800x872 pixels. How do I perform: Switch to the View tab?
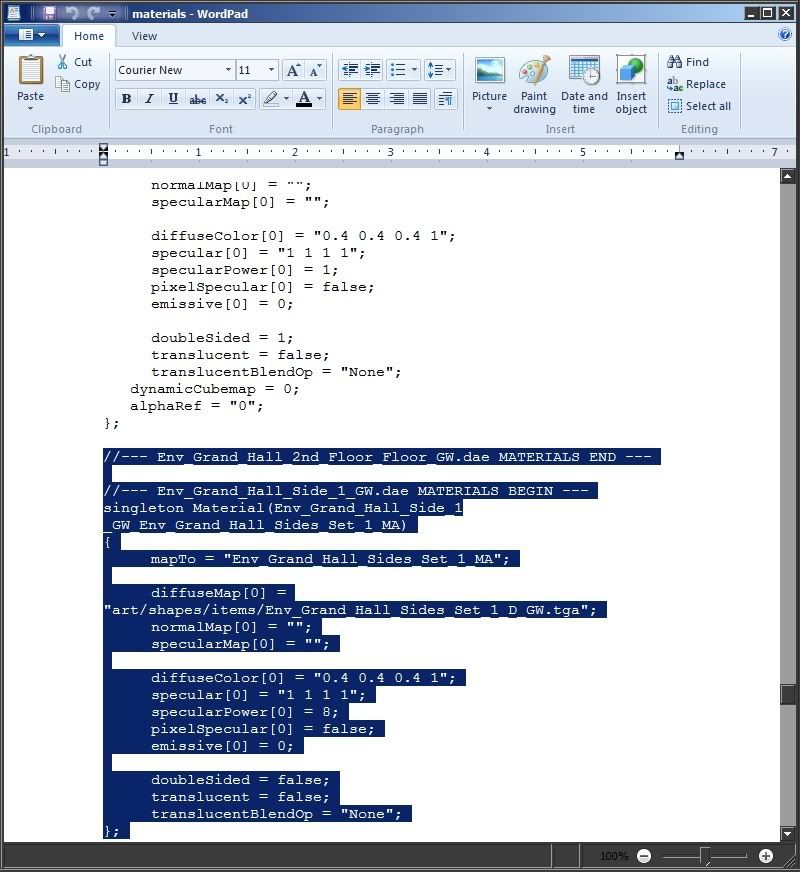click(144, 36)
